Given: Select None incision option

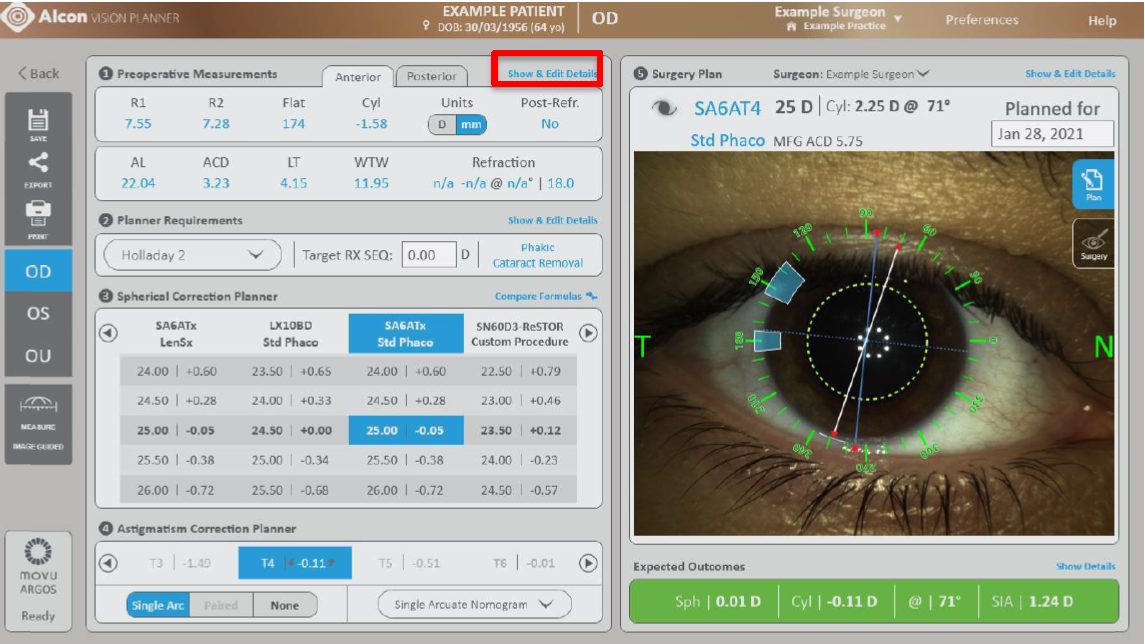Looking at the screenshot, I should [285, 605].
